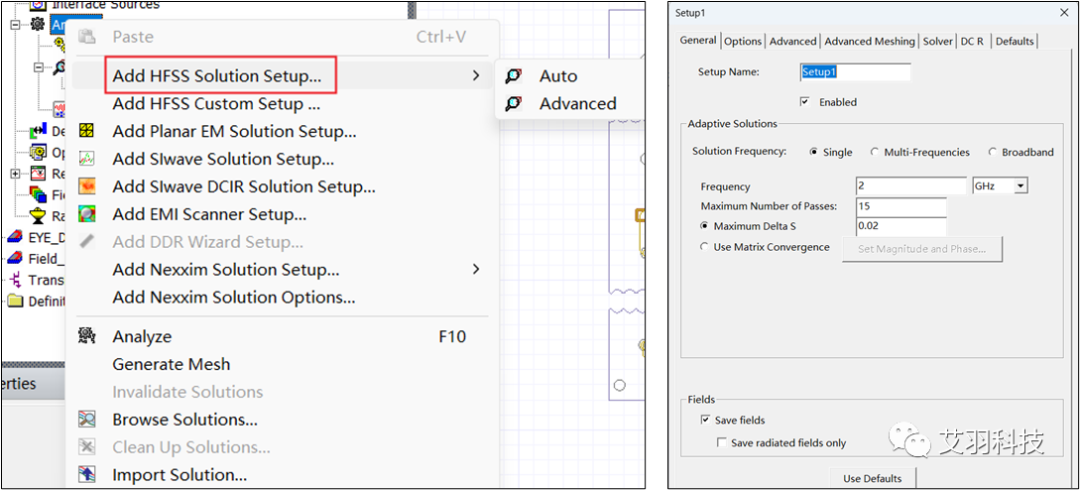Click the Analysis gear icon in project tree

pyautogui.click(x=37, y=25)
